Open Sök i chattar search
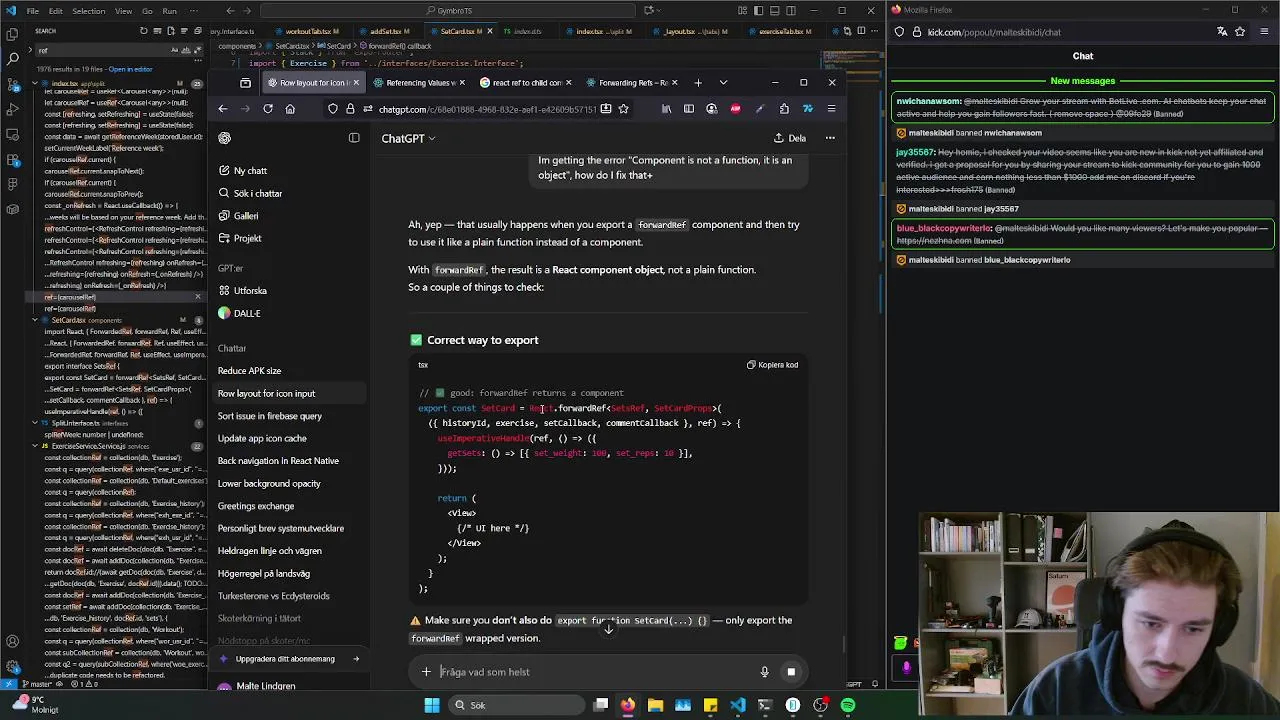This screenshot has width=1280, height=720. [x=250, y=193]
